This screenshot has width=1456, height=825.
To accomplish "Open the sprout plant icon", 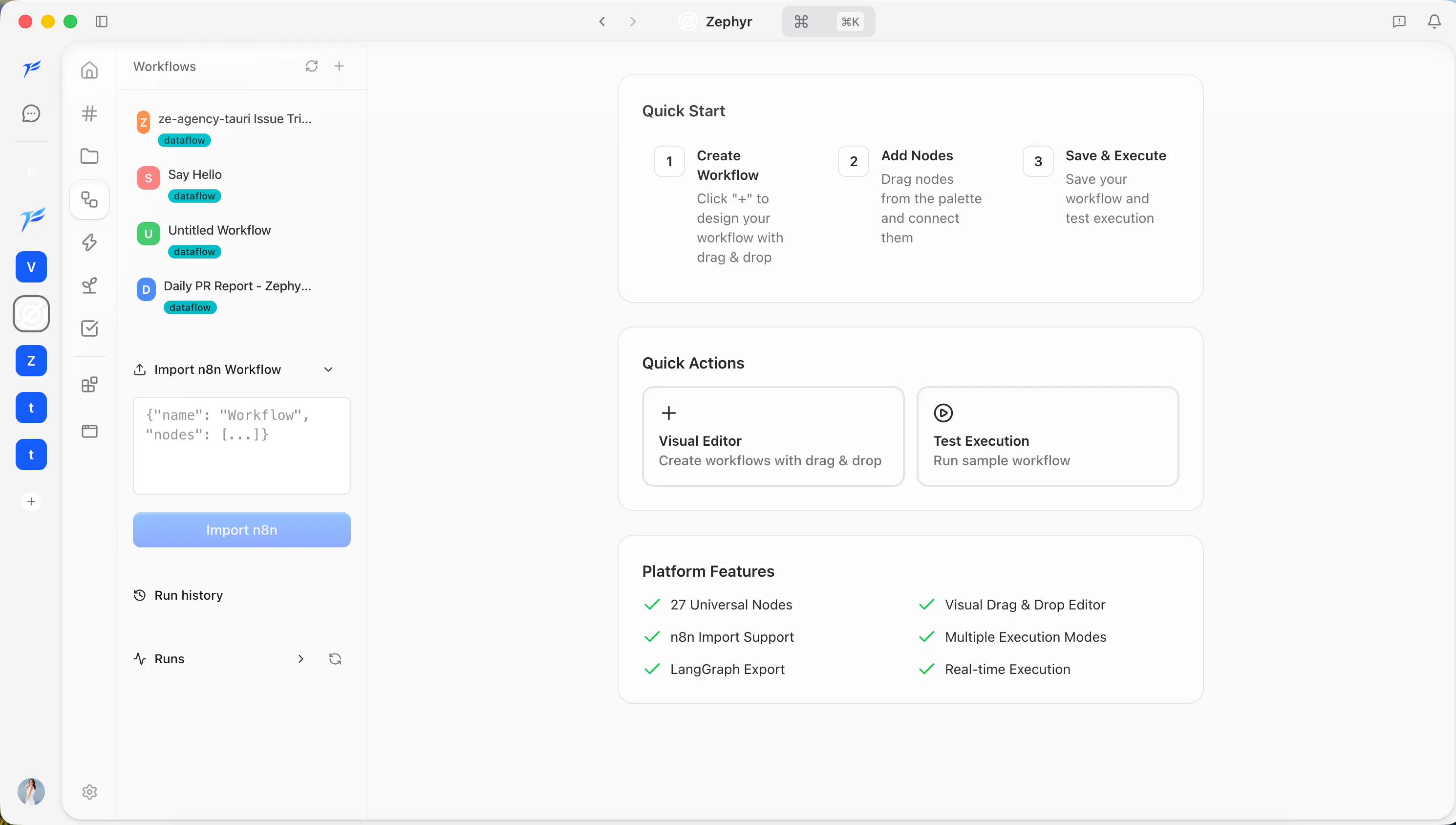I will pyautogui.click(x=89, y=285).
